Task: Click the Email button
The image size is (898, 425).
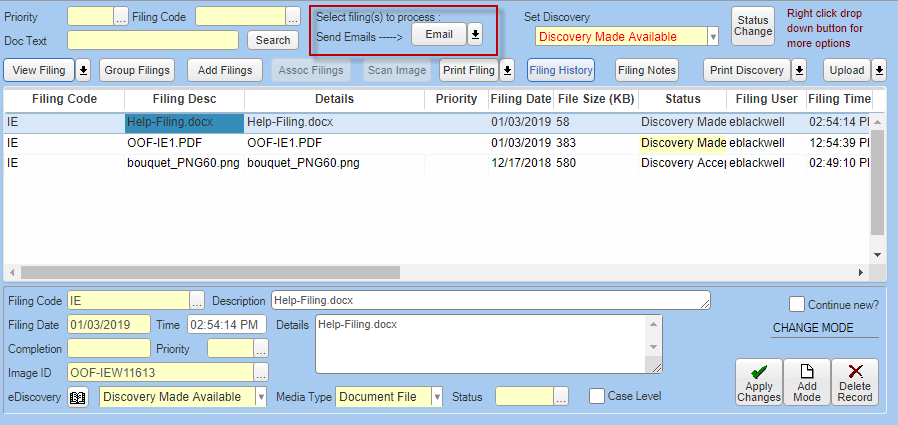Action: (439, 34)
